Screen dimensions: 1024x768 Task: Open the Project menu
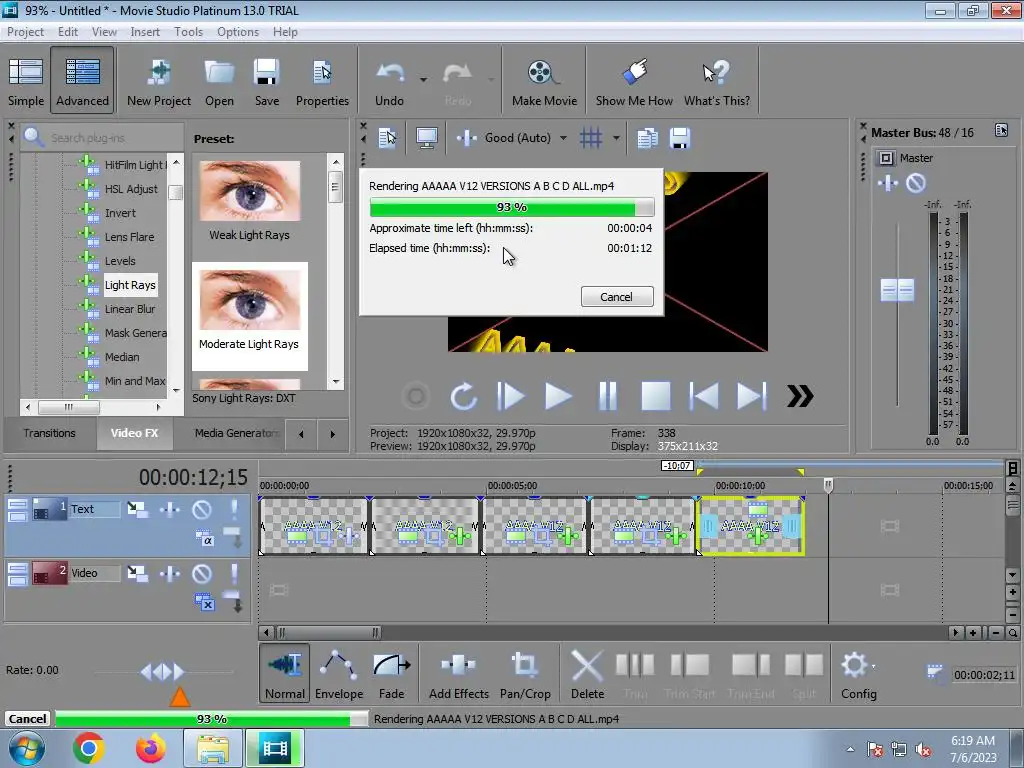[x=25, y=32]
